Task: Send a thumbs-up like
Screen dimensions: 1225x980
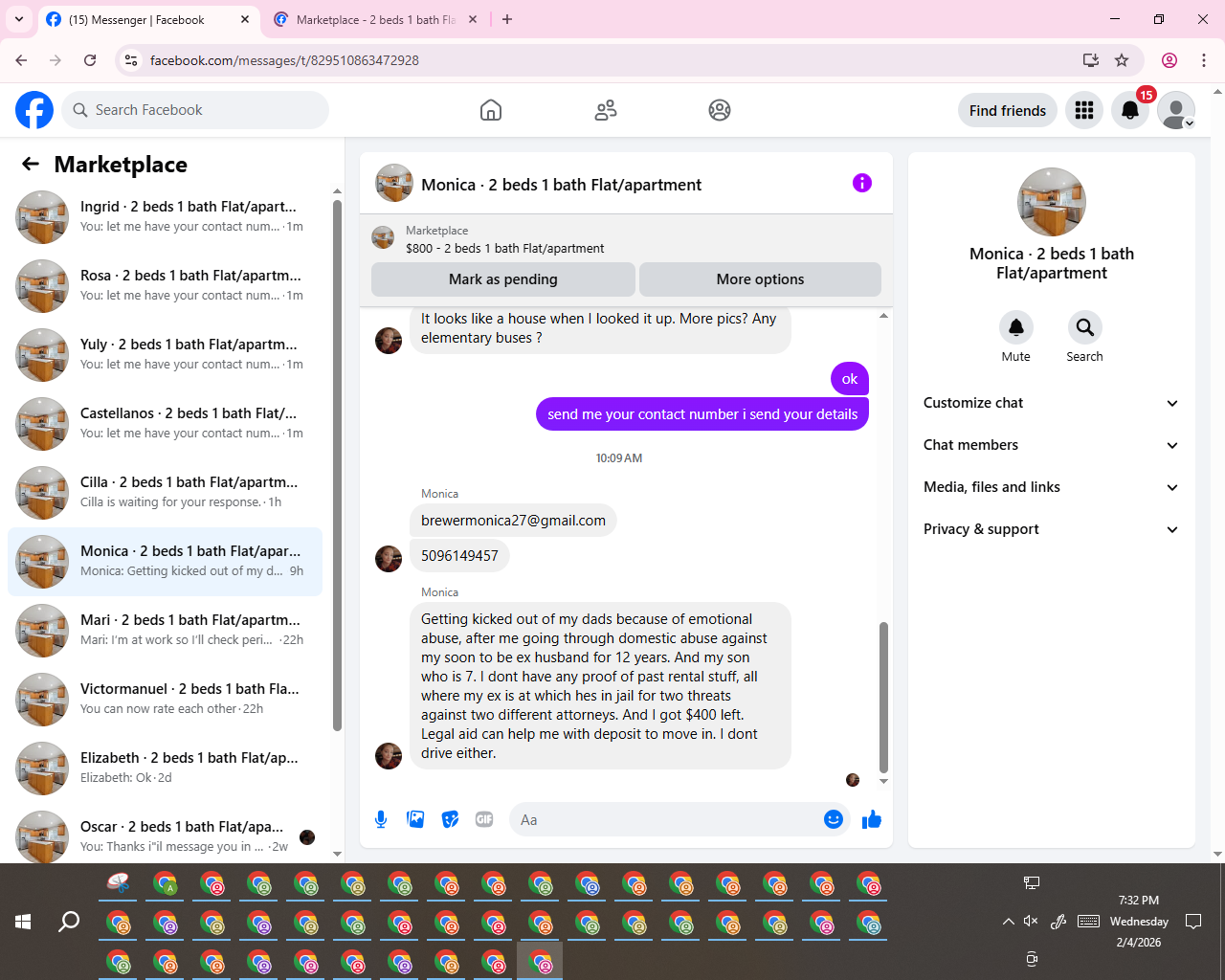Action: tap(872, 819)
